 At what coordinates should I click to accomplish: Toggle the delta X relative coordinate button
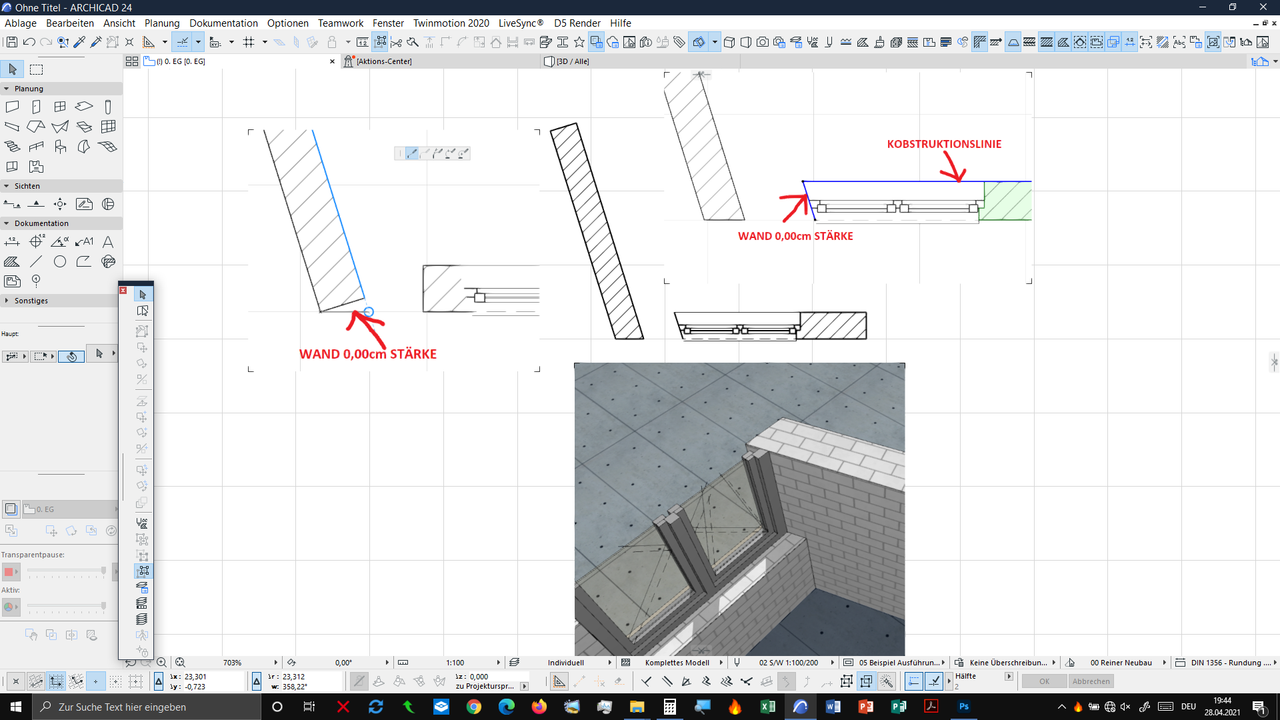point(159,682)
